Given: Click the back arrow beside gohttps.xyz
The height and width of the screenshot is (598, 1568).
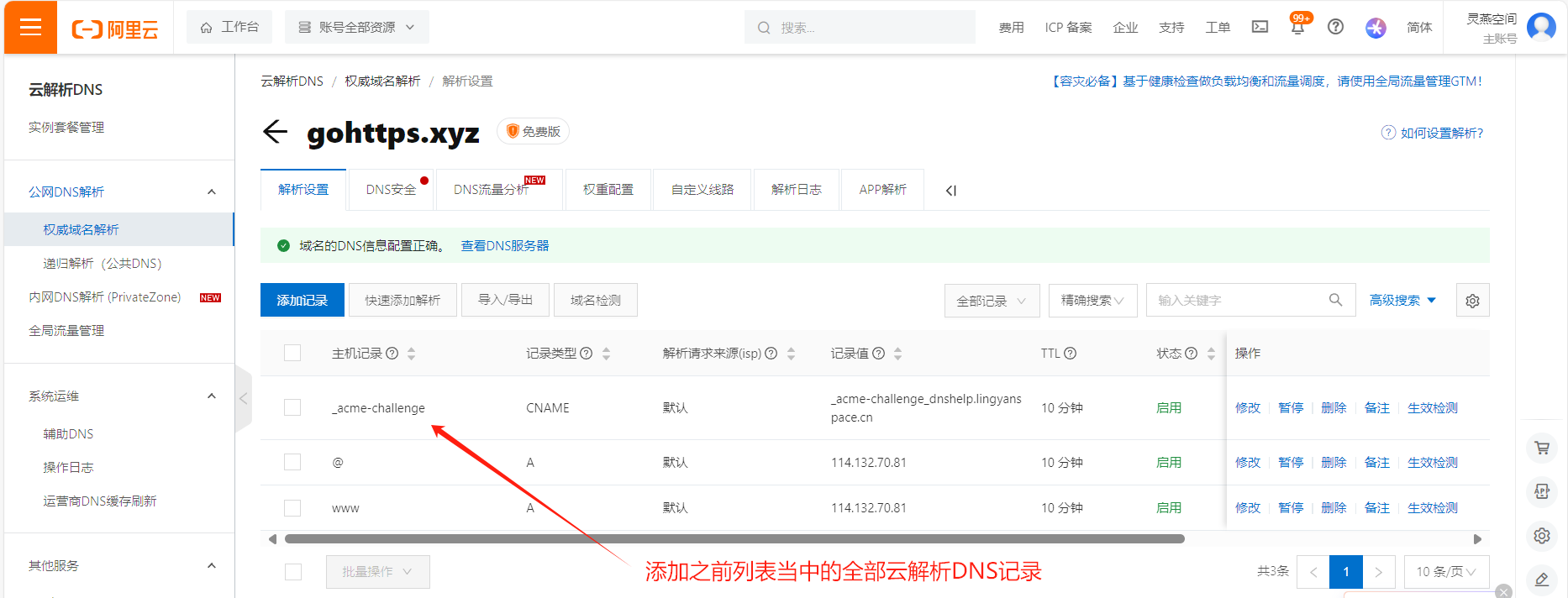Looking at the screenshot, I should click(275, 132).
